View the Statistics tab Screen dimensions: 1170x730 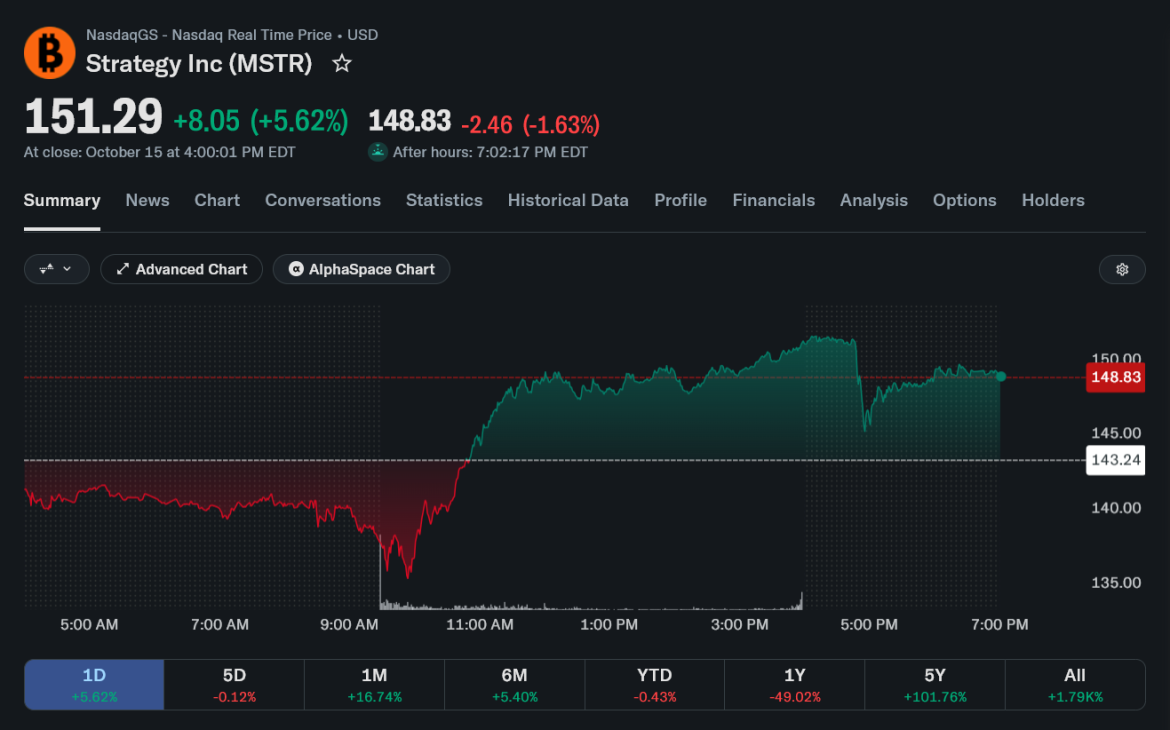click(x=444, y=200)
